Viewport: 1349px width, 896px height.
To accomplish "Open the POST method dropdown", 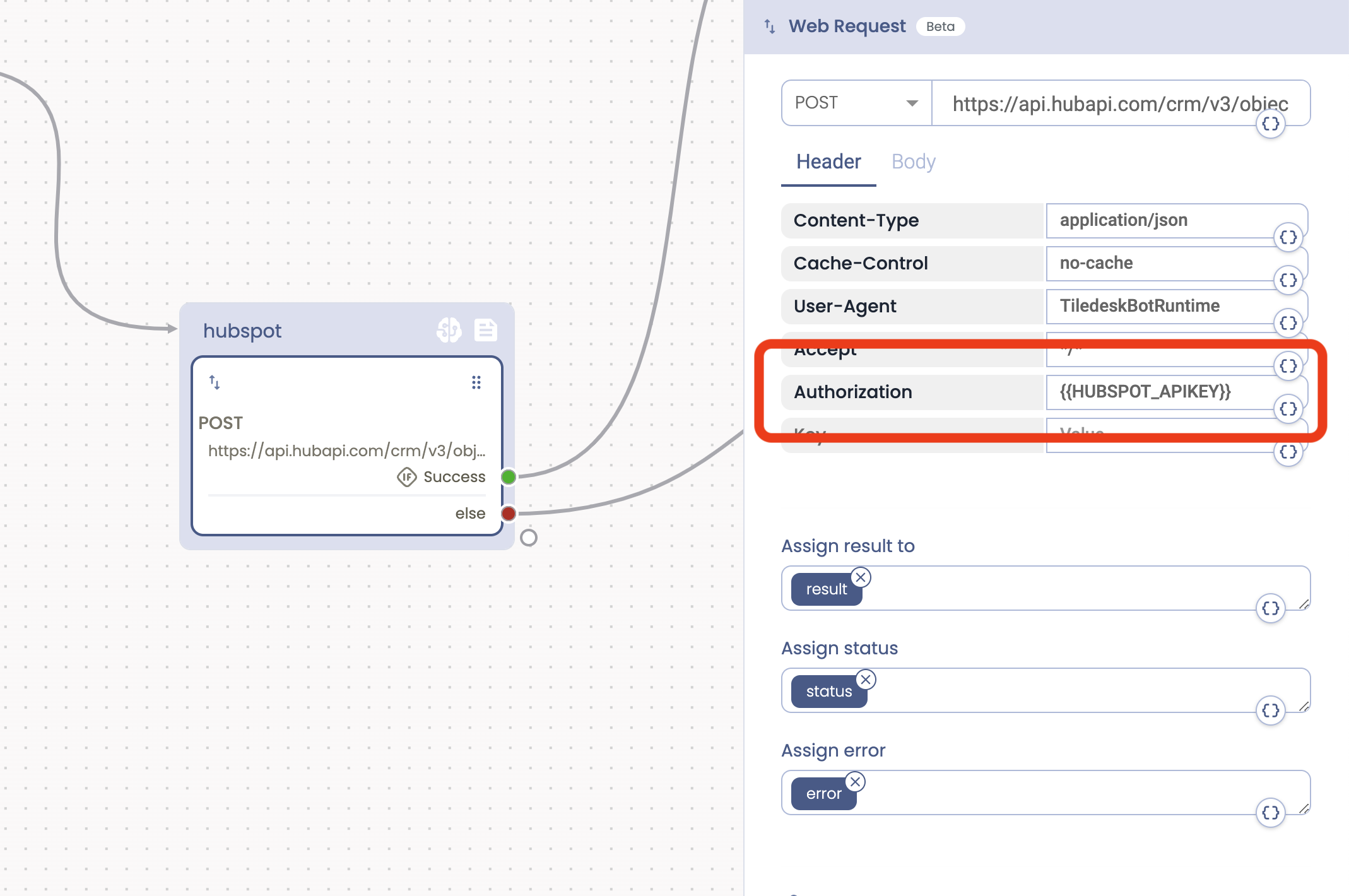I will click(856, 103).
